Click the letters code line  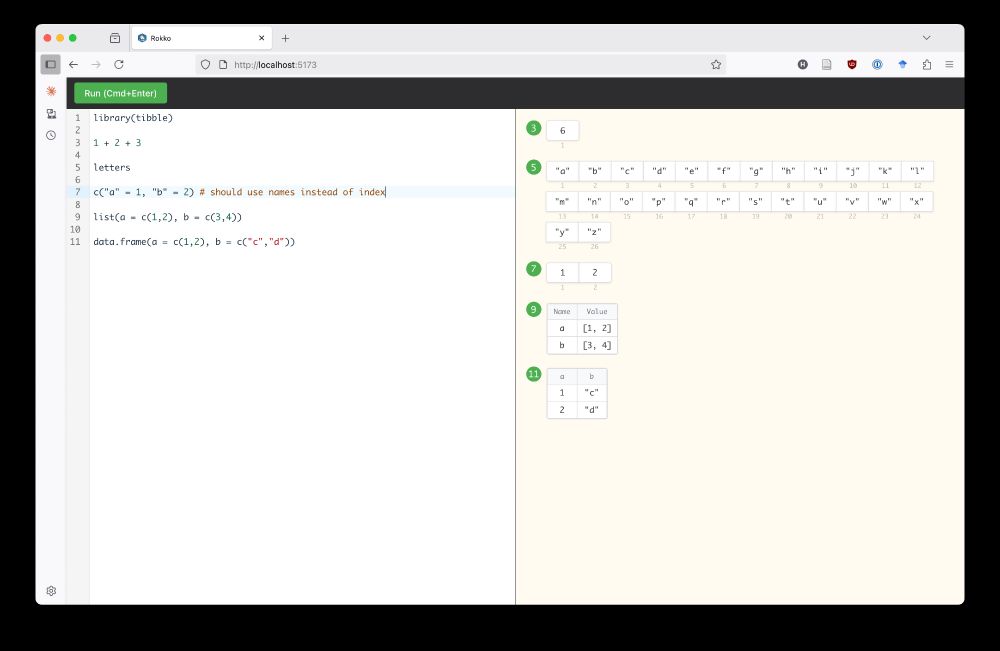[112, 168]
